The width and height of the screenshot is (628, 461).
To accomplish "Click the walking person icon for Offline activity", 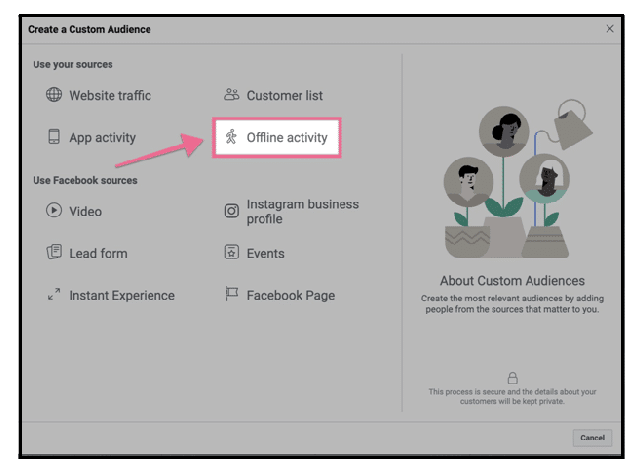I will click(231, 137).
